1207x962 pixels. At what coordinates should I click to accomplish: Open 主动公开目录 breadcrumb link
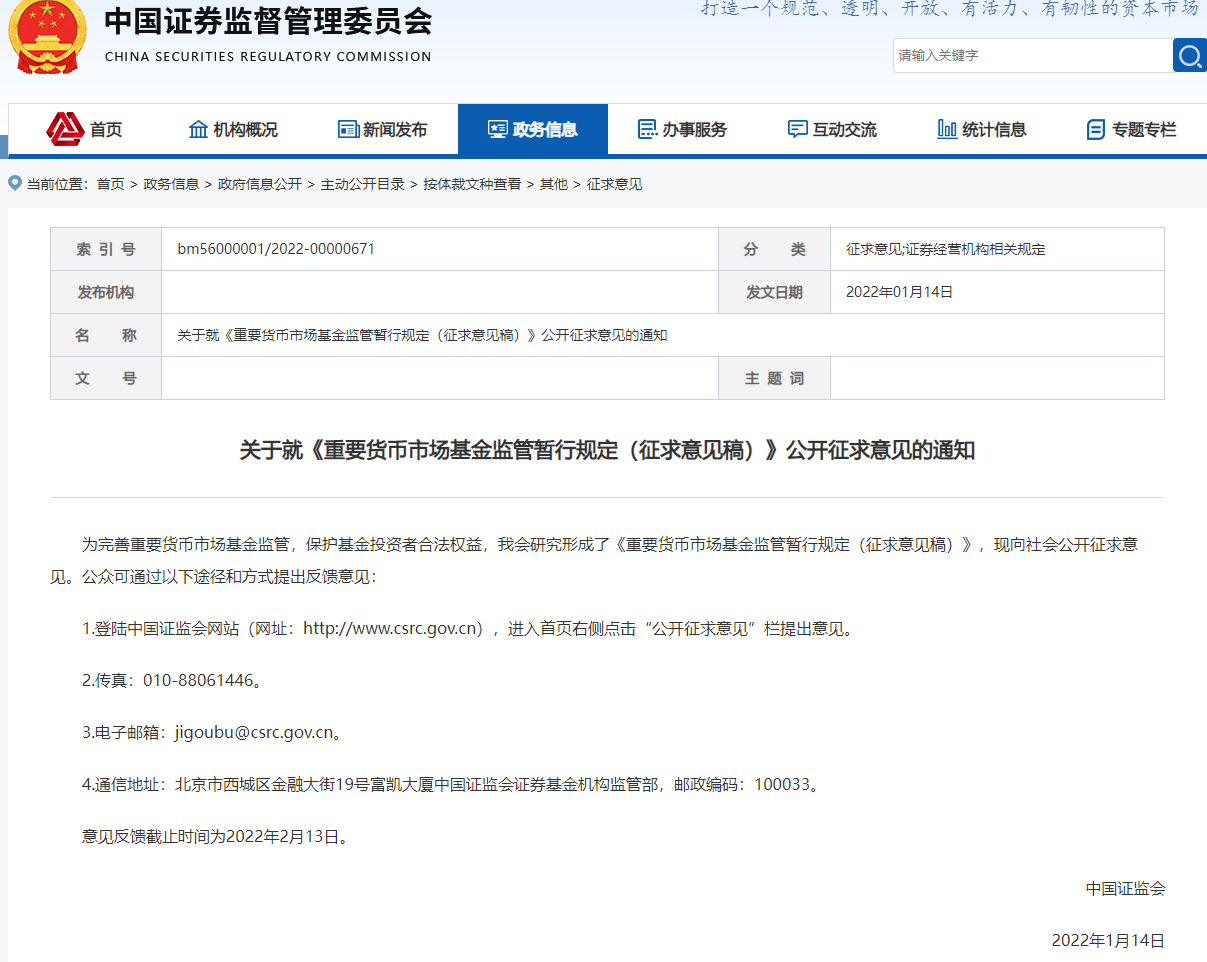[x=362, y=184]
